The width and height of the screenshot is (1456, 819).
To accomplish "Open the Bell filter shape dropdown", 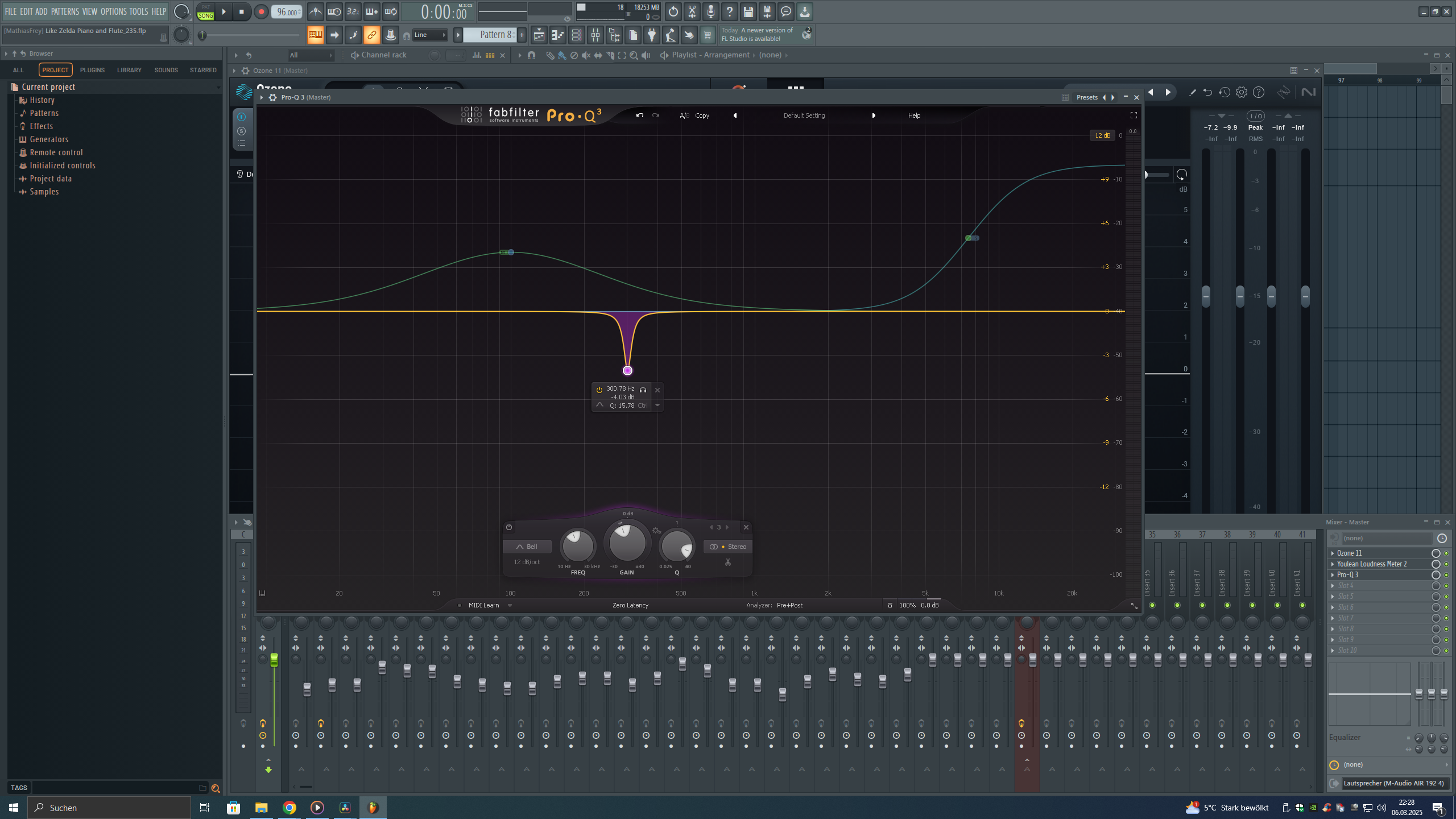I will (527, 547).
